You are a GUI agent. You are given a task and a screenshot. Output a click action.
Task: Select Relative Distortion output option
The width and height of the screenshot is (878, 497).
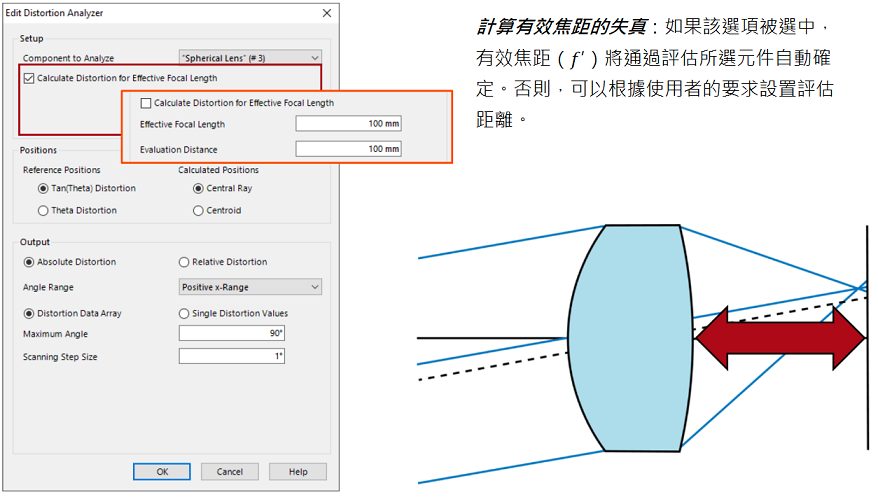click(184, 262)
